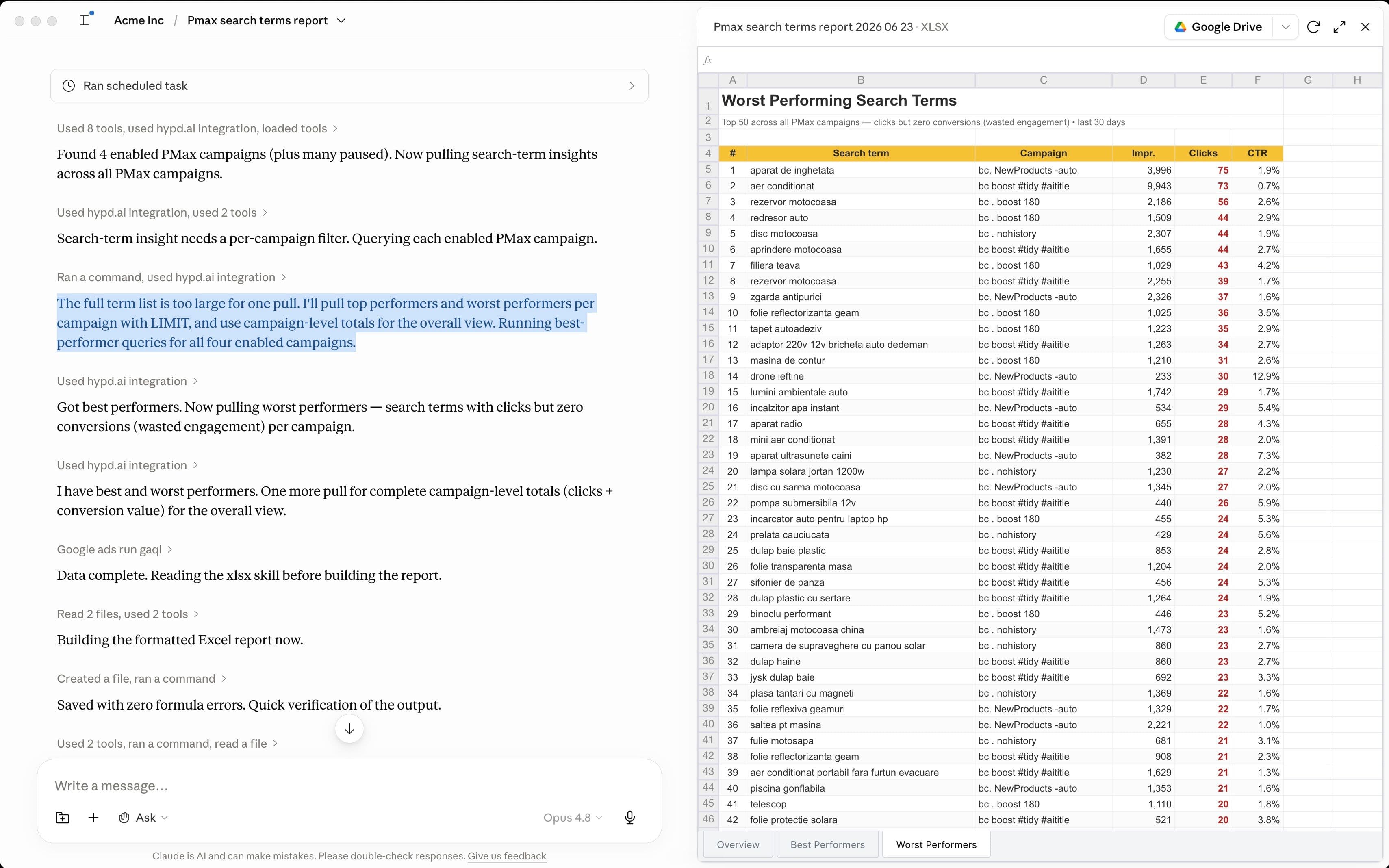Image resolution: width=1389 pixels, height=868 pixels.
Task: Open the Pmax search terms report title menu
Action: tap(266, 21)
